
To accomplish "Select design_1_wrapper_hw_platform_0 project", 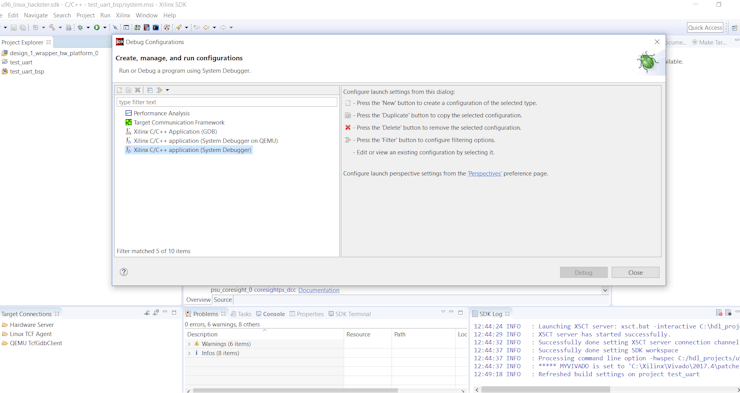I will pos(50,53).
